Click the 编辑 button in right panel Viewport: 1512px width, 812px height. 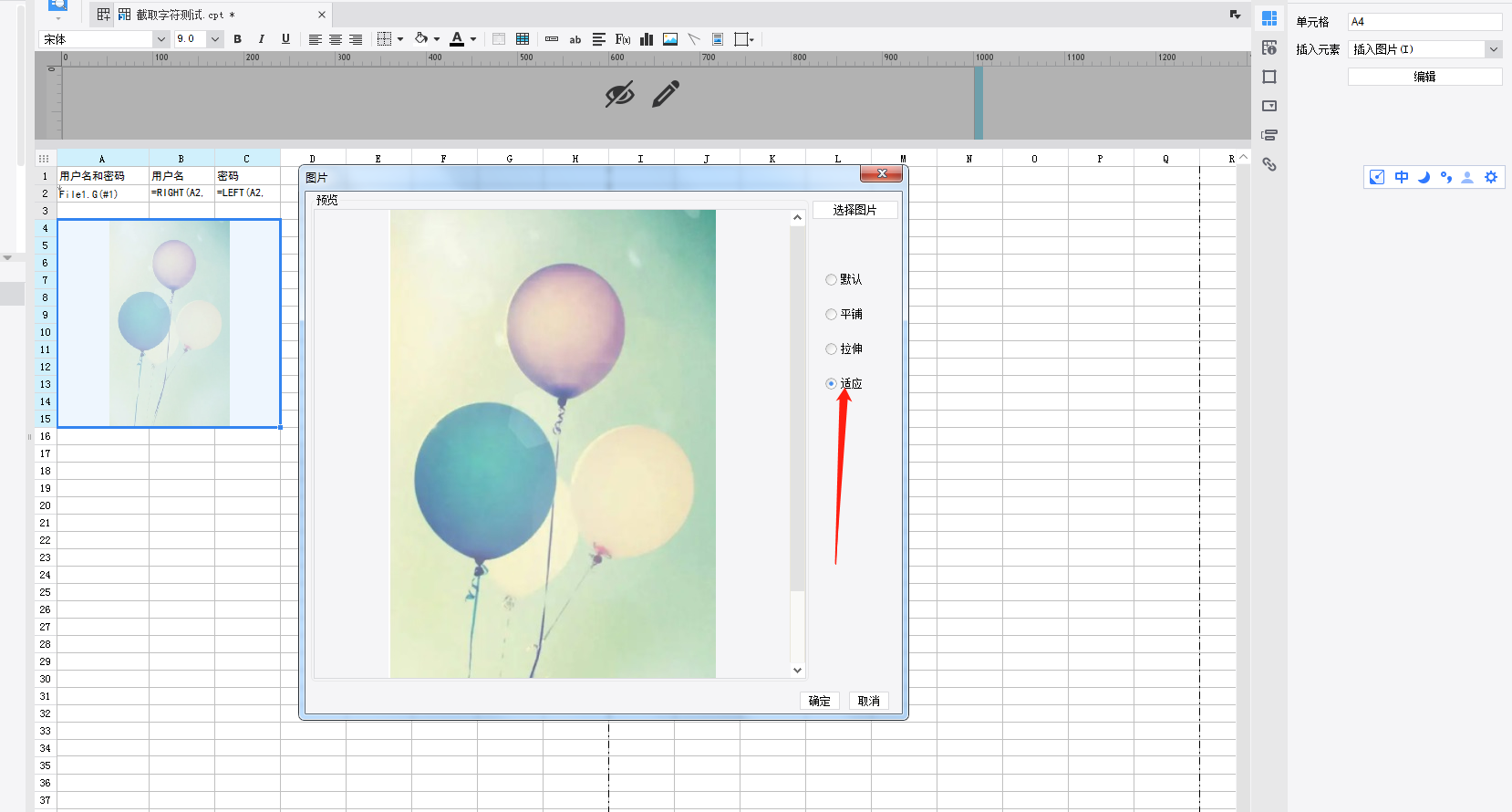point(1424,77)
